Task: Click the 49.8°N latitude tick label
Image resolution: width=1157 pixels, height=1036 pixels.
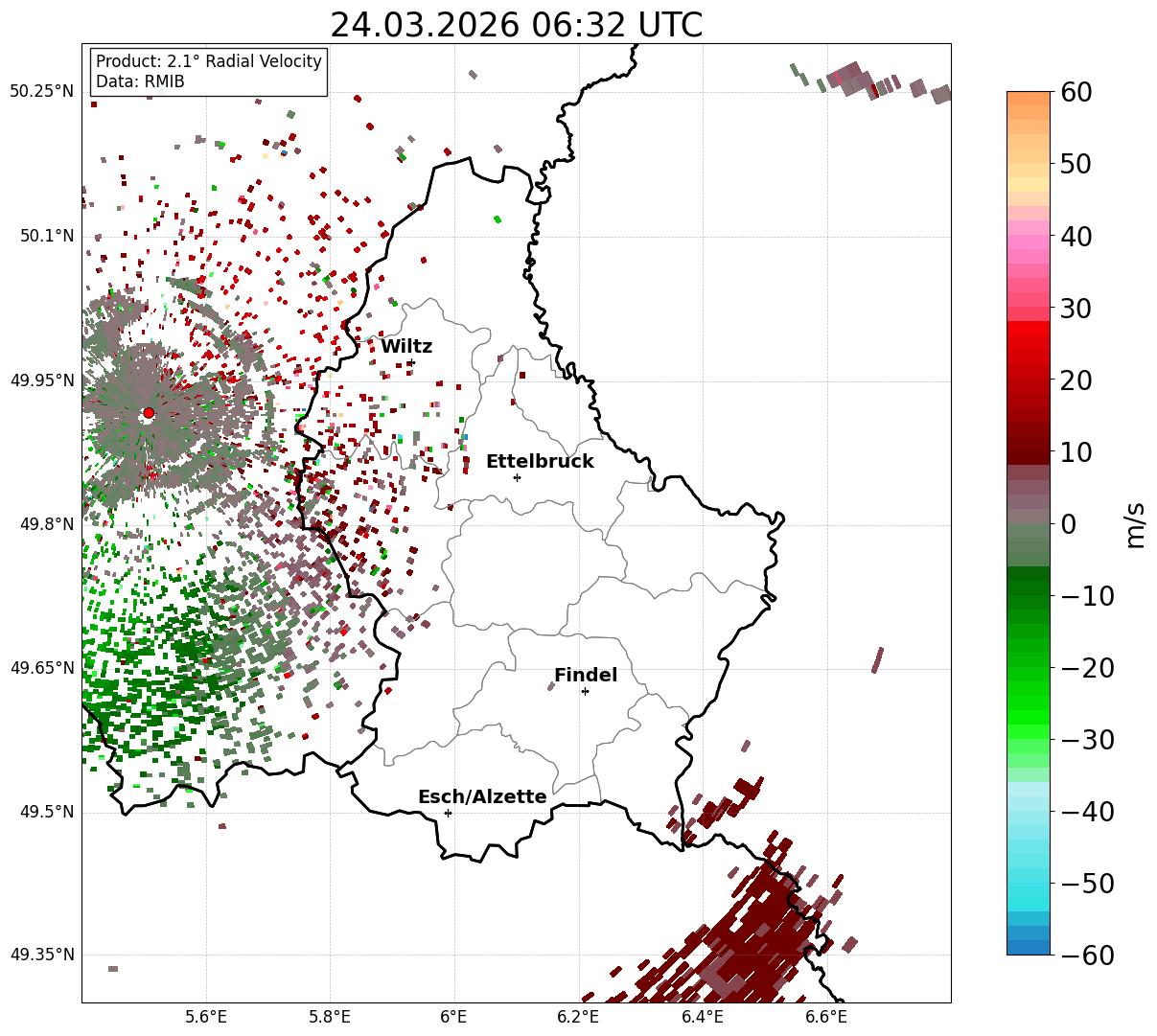Action: pyautogui.click(x=47, y=524)
